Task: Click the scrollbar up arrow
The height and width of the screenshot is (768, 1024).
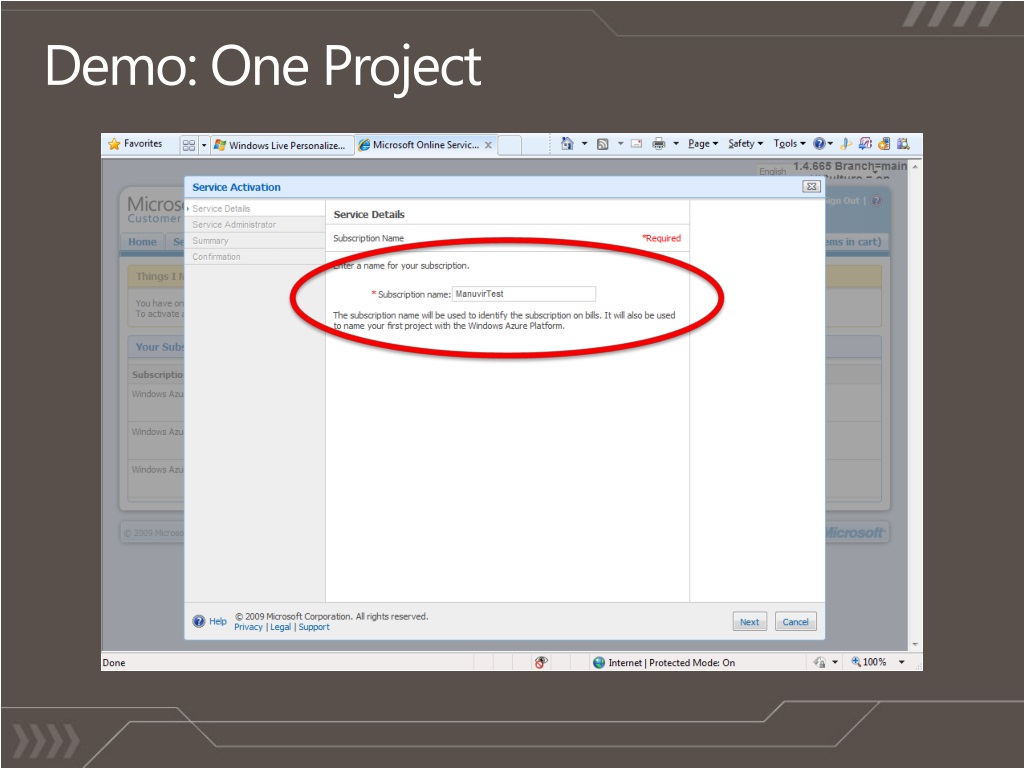Action: tap(915, 167)
